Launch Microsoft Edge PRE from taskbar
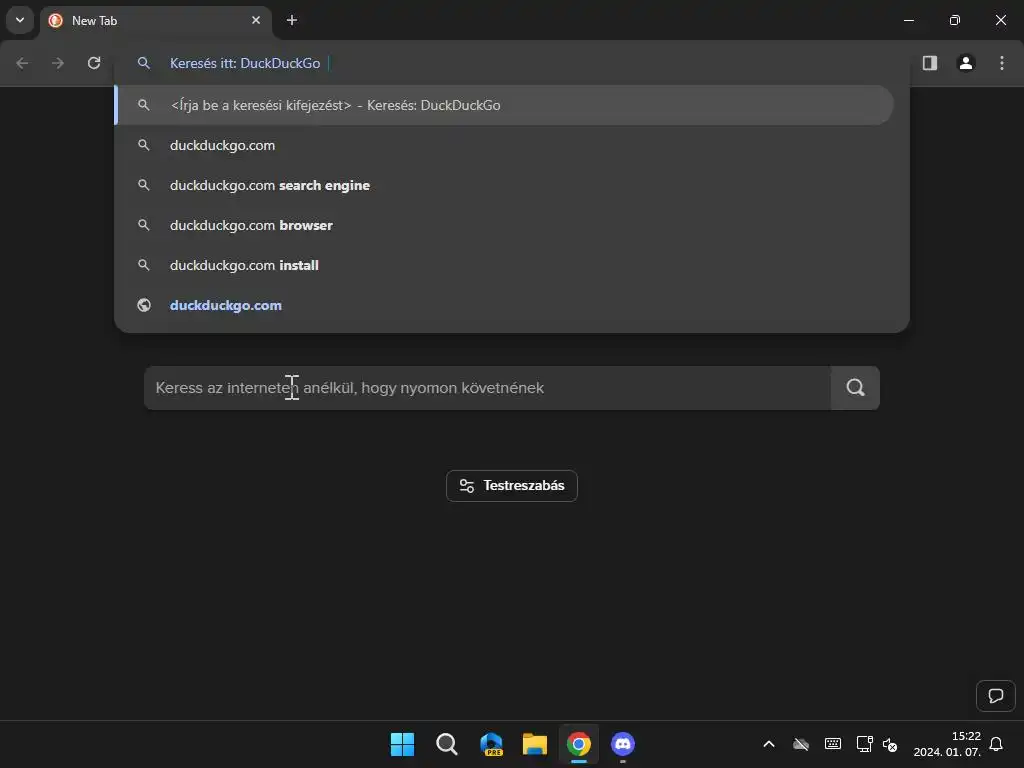 [491, 744]
